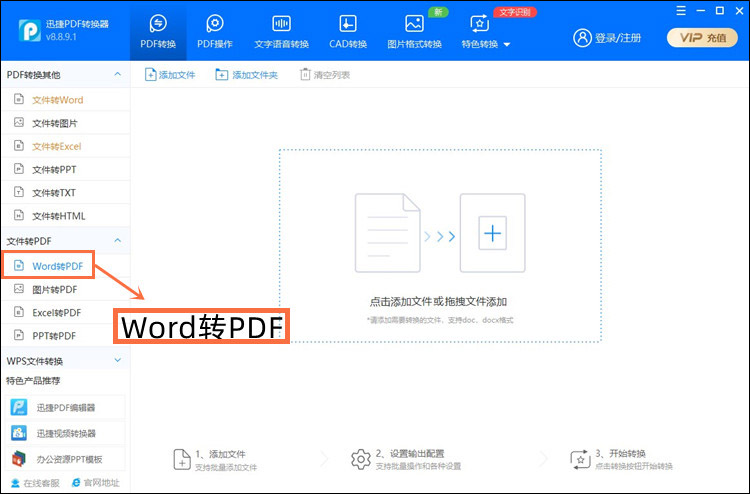Click the plus box to add file
This screenshot has width=750, height=494.
492,233
